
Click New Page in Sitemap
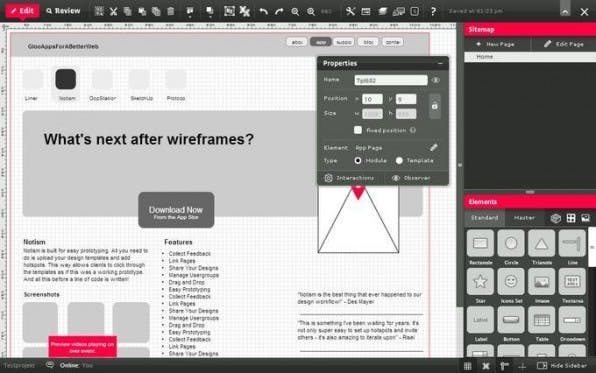pyautogui.click(x=495, y=44)
